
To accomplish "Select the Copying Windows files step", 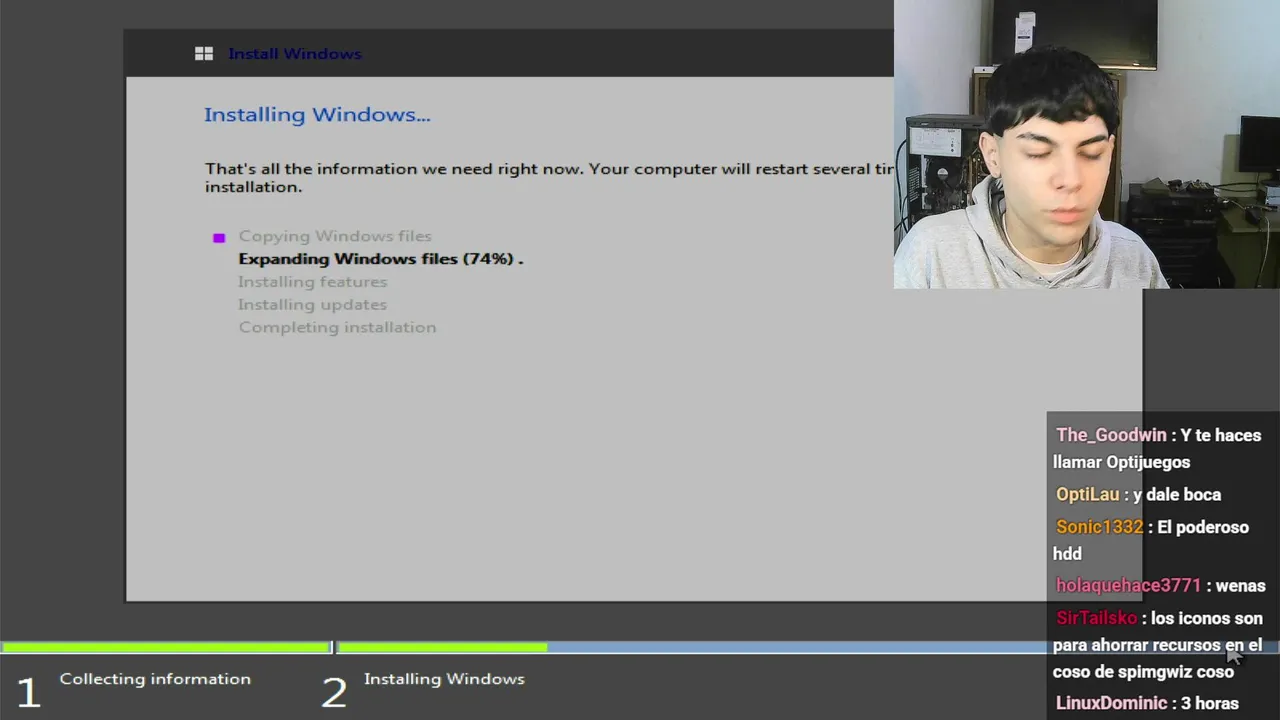I will coord(335,236).
